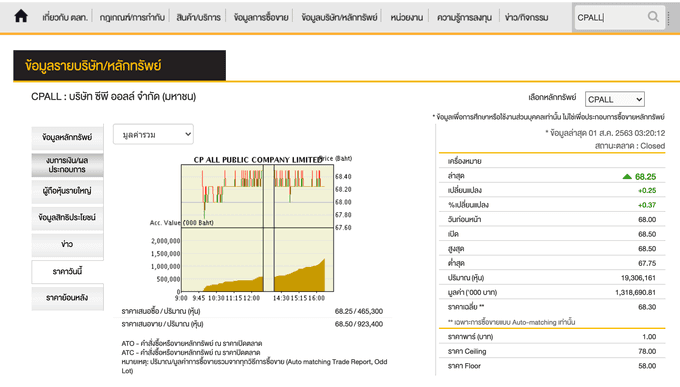680x387 pixels.
Task: Select the ข่าว side tab
Action: (67, 245)
